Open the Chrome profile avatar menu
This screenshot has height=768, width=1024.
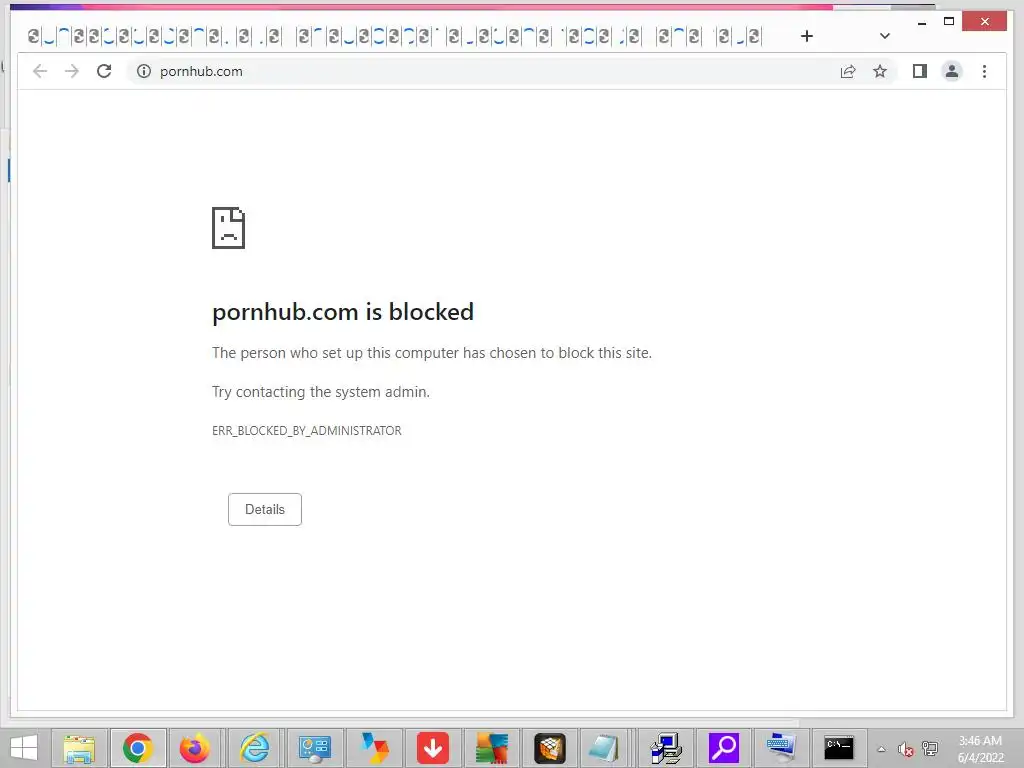pos(952,71)
